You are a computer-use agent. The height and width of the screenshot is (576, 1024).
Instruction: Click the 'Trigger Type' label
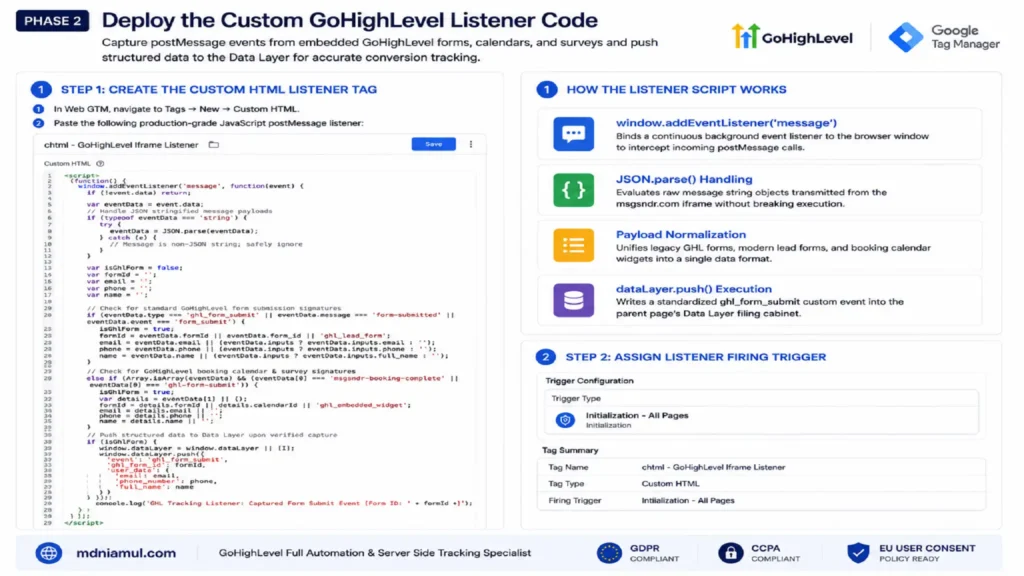tap(576, 398)
